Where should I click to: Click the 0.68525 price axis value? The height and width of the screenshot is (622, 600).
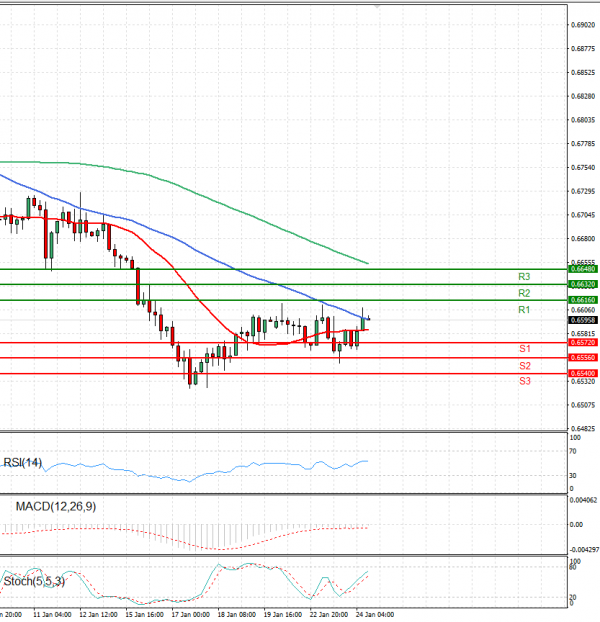pyautogui.click(x=583, y=73)
